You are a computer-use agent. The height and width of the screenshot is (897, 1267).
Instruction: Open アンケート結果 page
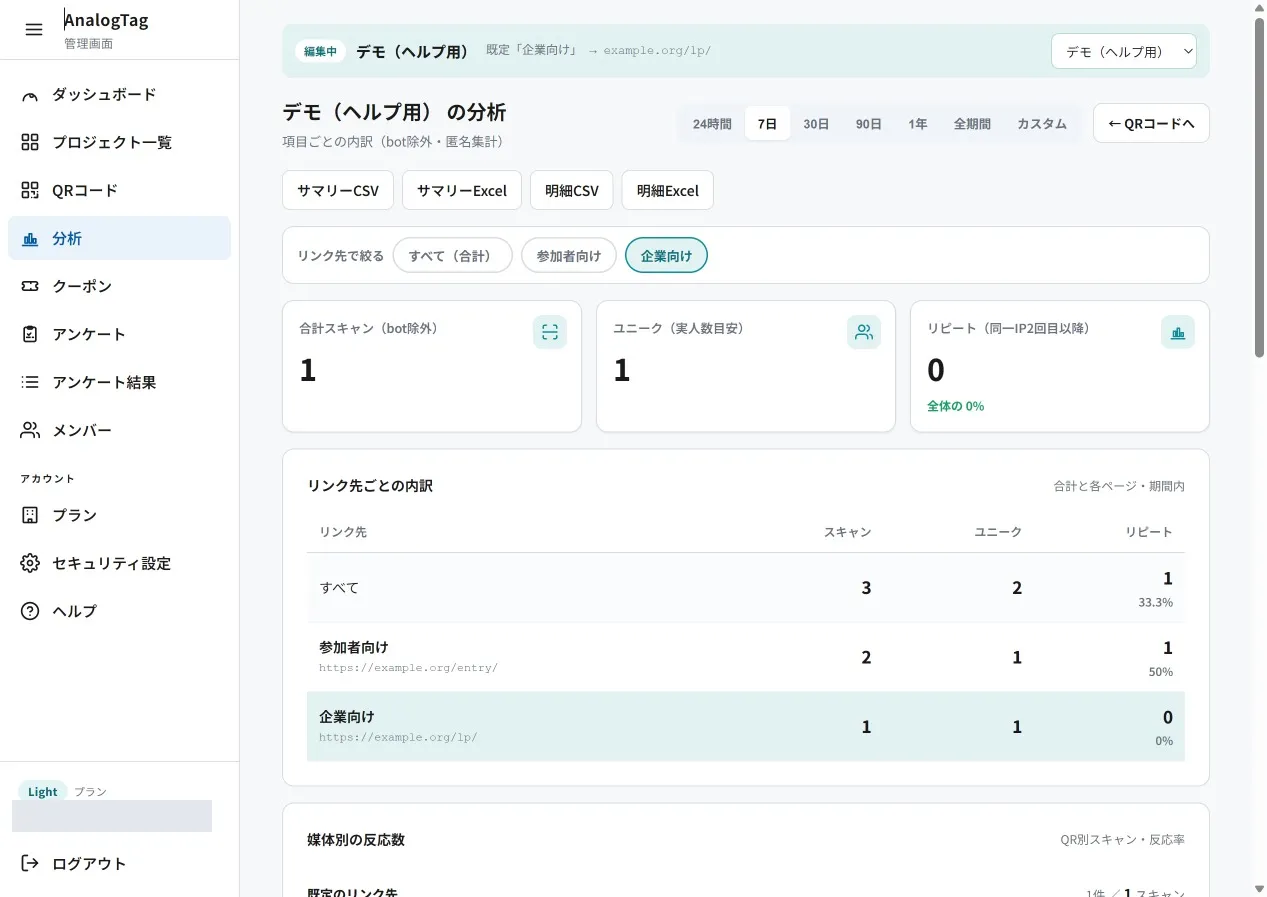(119, 383)
